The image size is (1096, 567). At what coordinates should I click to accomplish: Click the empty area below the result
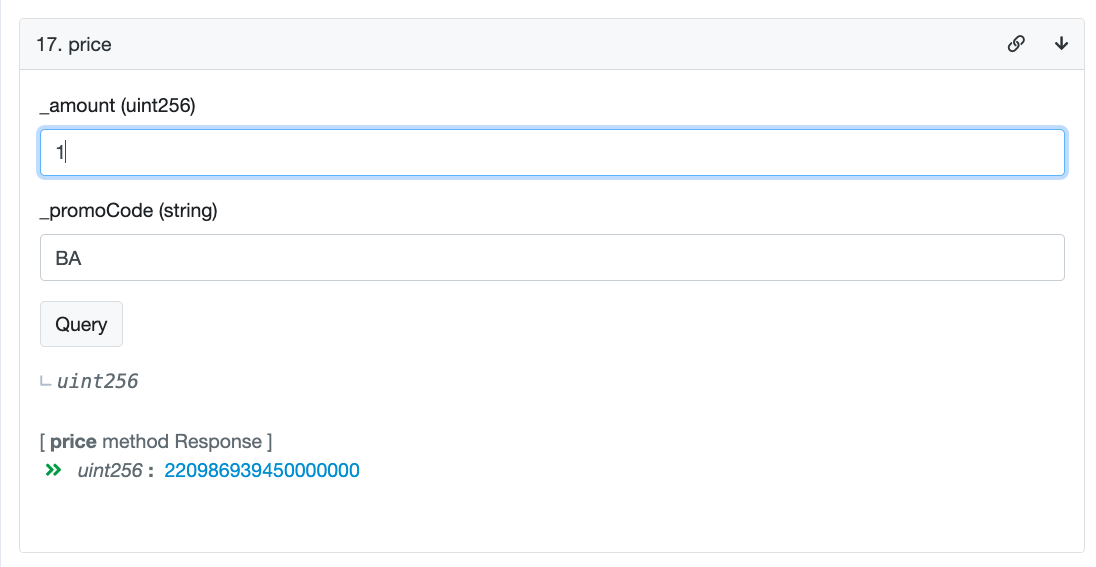click(x=550, y=518)
